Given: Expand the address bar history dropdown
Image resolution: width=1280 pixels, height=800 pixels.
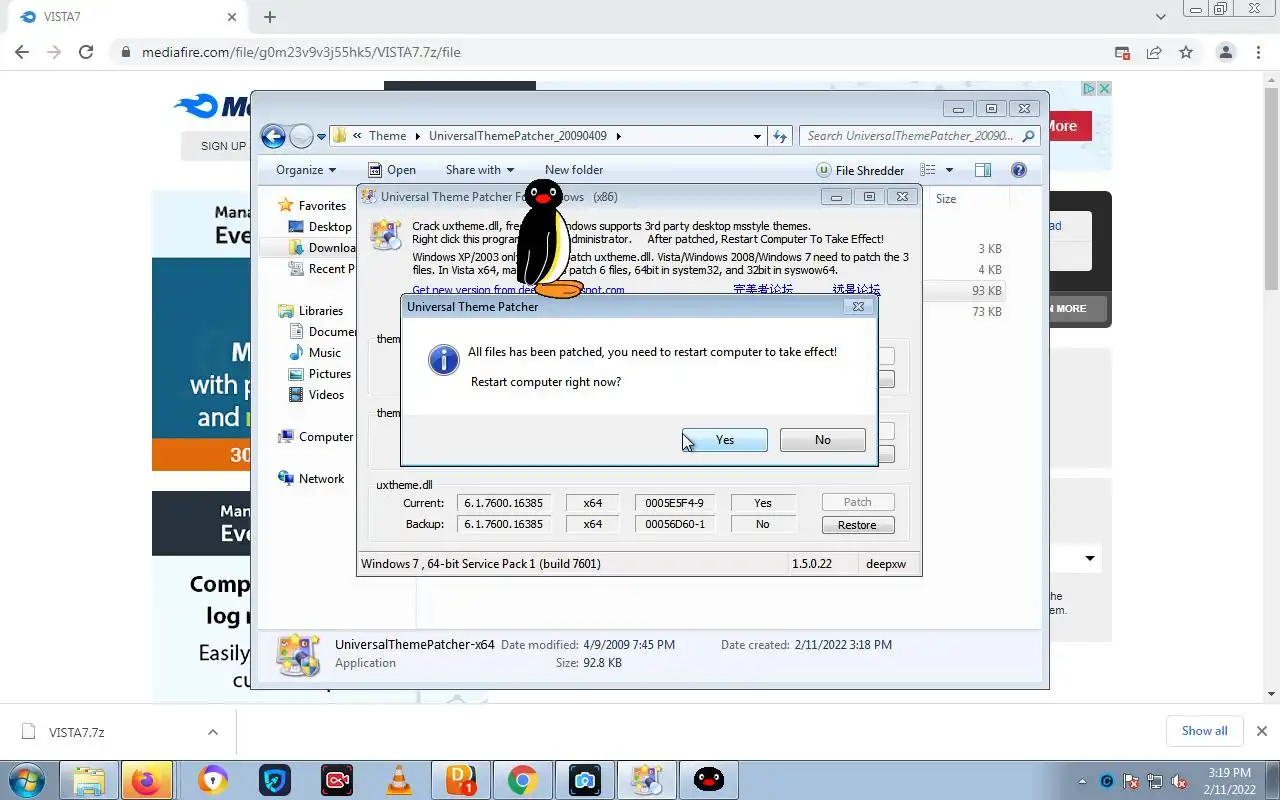Looking at the screenshot, I should (757, 136).
